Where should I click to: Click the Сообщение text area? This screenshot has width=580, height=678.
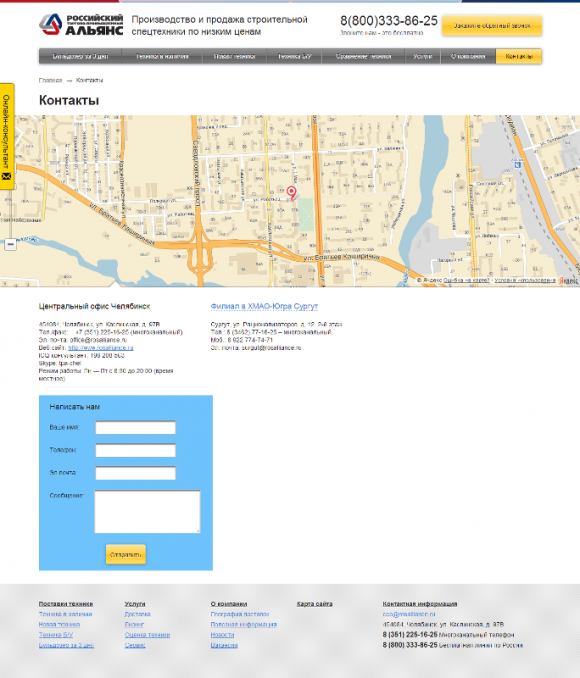click(147, 512)
